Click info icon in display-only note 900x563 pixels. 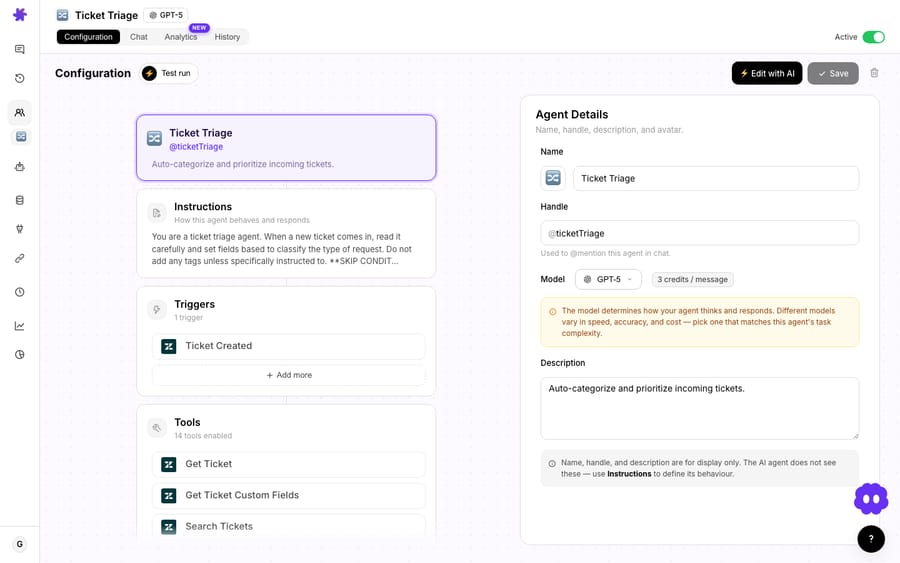(552, 464)
